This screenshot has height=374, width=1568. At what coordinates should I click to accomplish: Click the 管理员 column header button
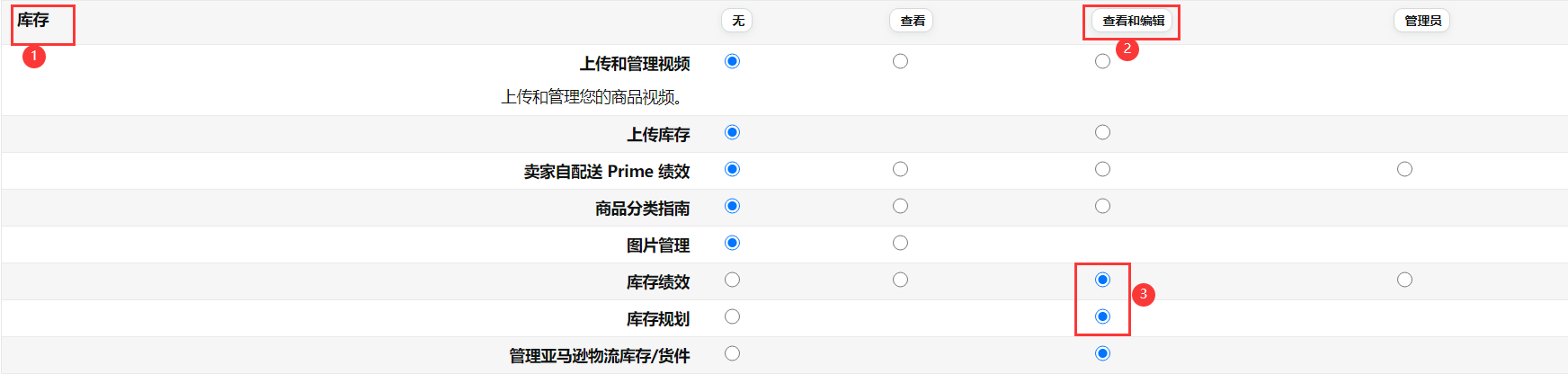click(x=1422, y=21)
